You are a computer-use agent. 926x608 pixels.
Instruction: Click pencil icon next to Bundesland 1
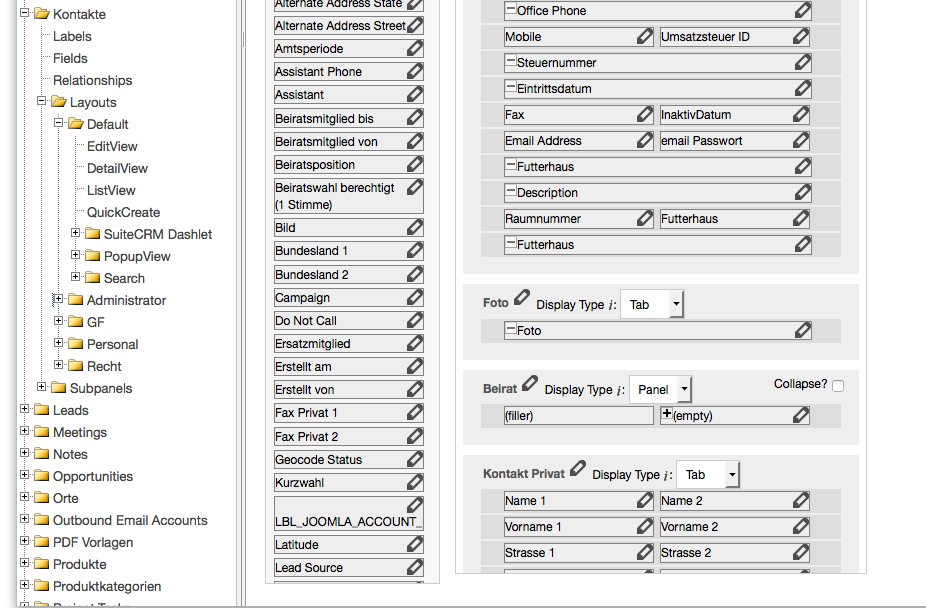[x=415, y=250]
